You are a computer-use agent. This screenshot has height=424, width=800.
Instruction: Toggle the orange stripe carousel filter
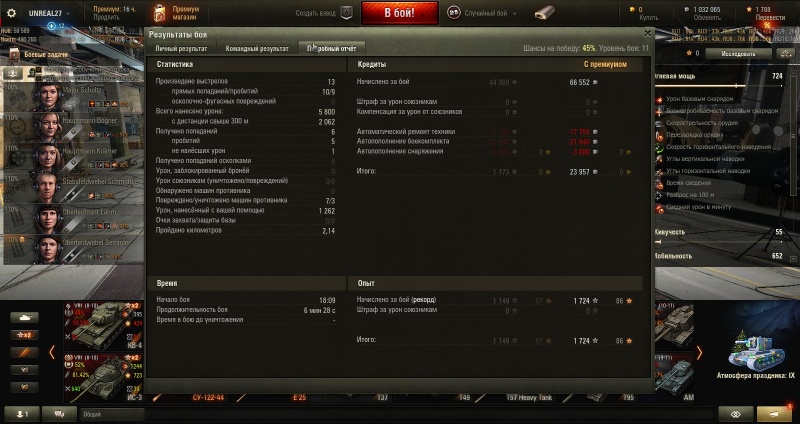[24, 353]
